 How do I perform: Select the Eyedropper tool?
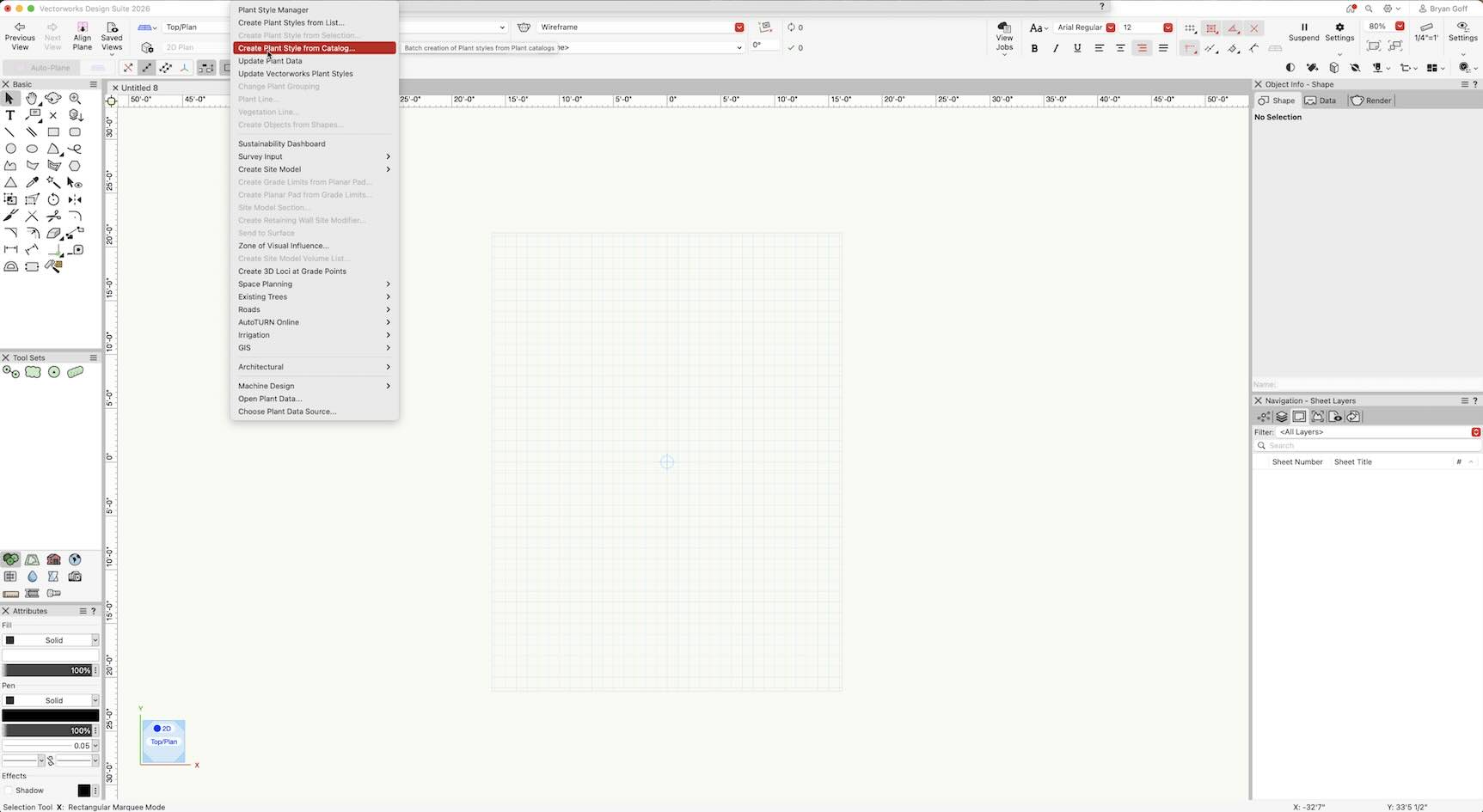click(x=32, y=182)
